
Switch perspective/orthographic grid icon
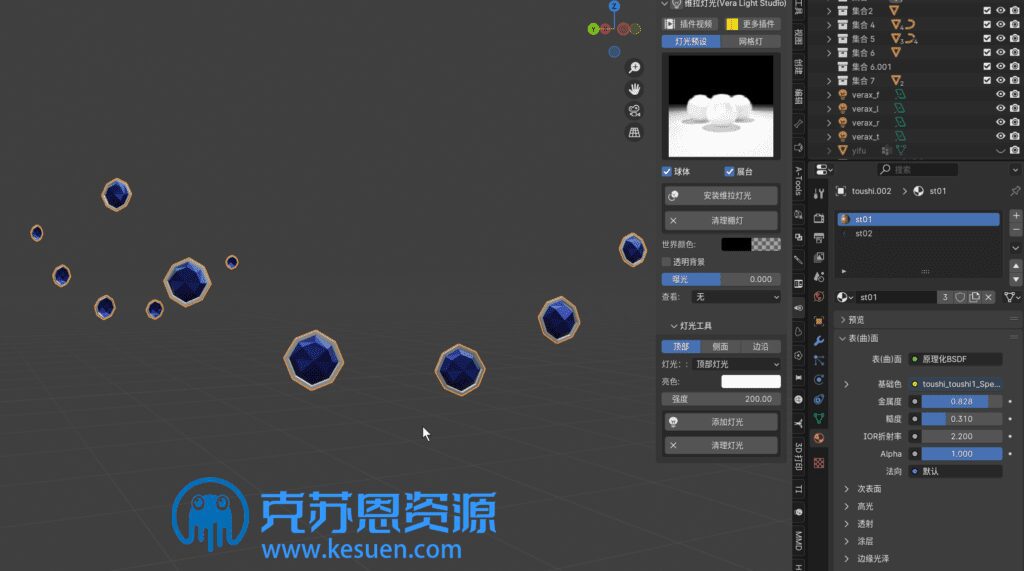click(x=634, y=132)
